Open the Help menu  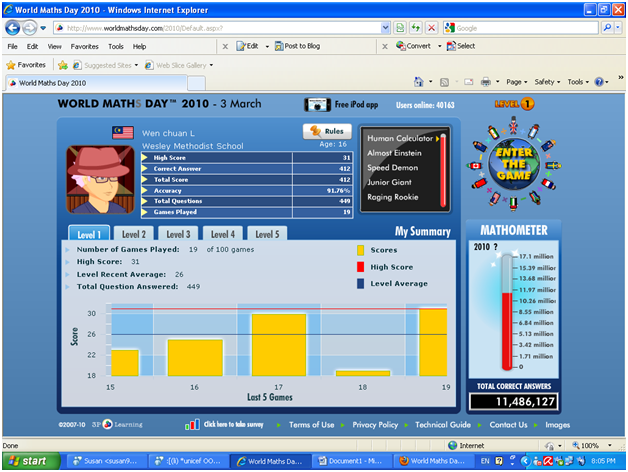139,46
